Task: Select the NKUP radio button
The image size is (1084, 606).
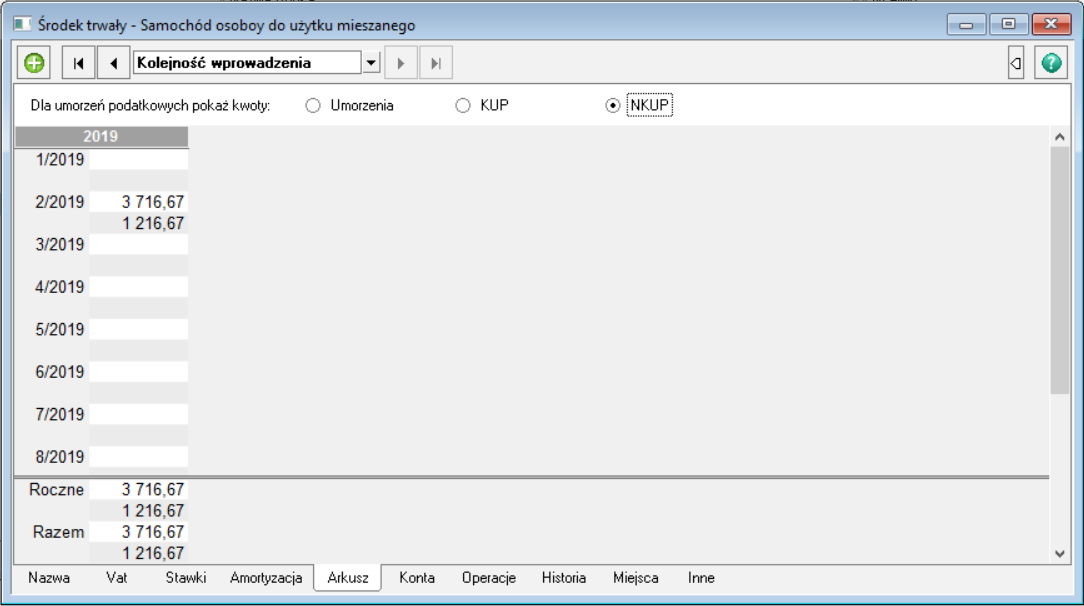Action: tap(613, 105)
